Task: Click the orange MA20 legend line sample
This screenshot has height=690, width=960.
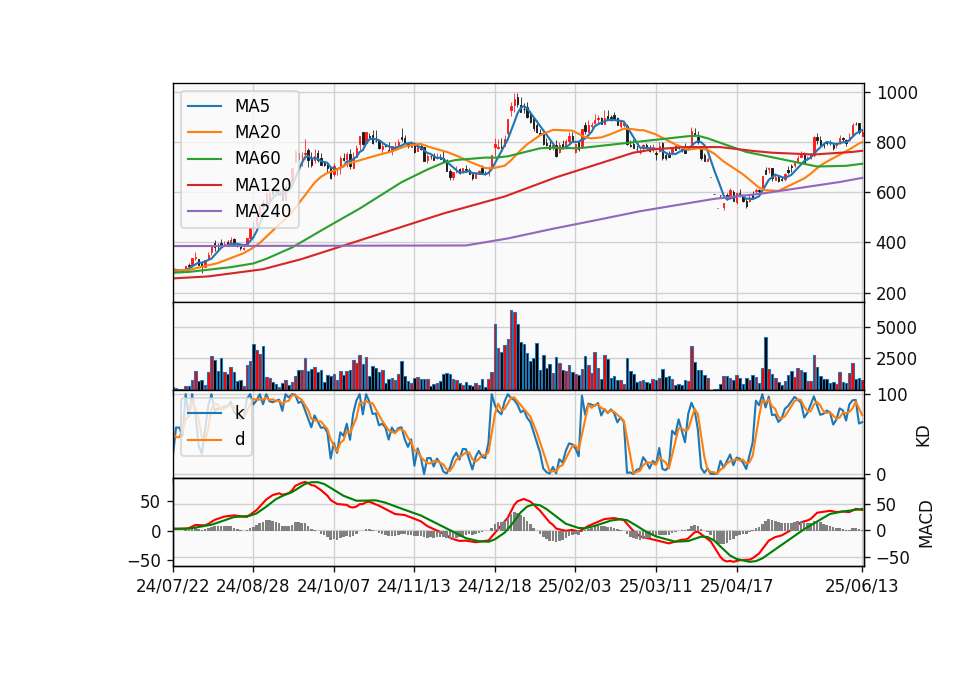Action: [204, 132]
